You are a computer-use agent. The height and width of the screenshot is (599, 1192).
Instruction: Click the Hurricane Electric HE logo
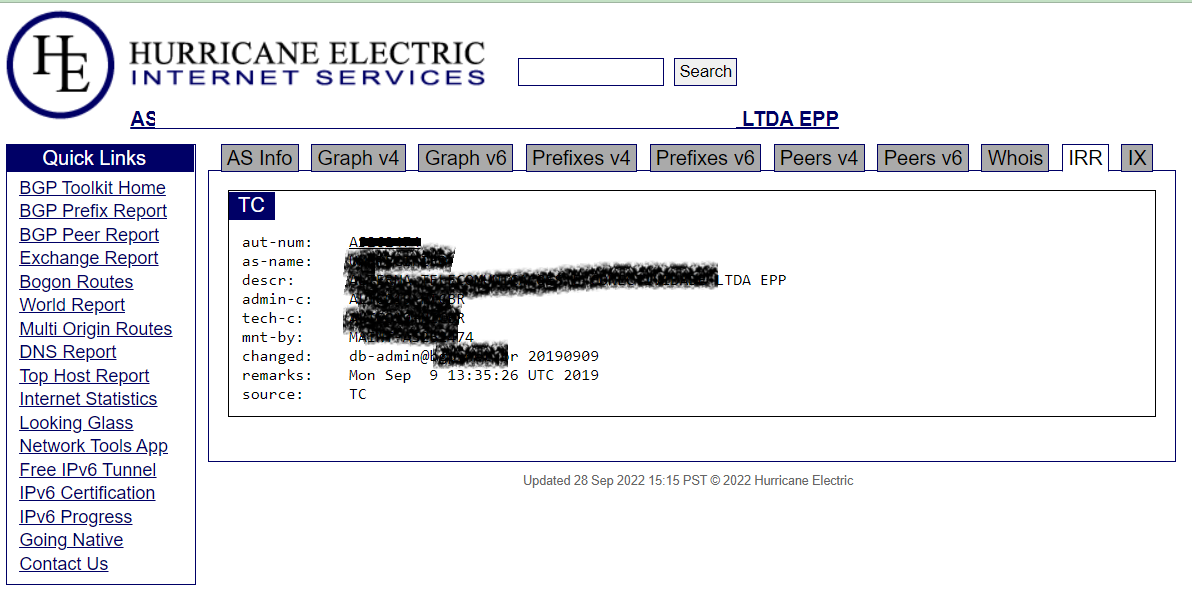click(60, 65)
